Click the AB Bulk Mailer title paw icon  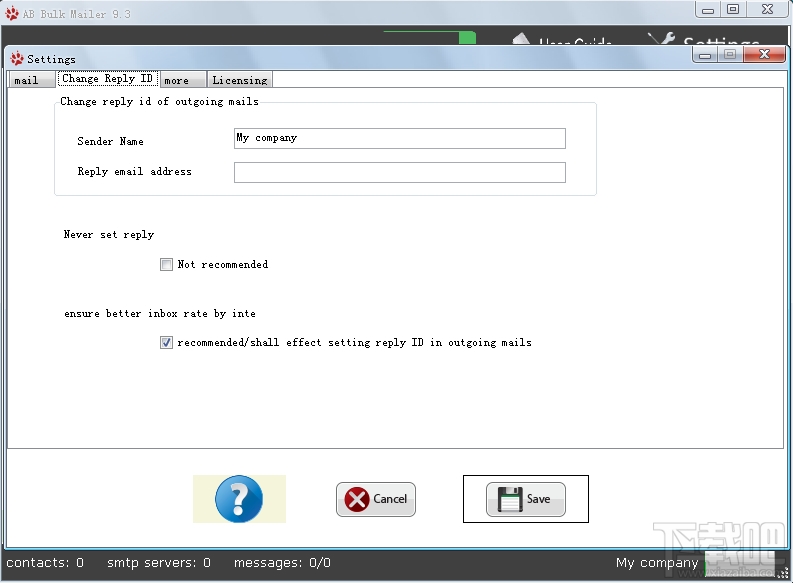tap(12, 13)
